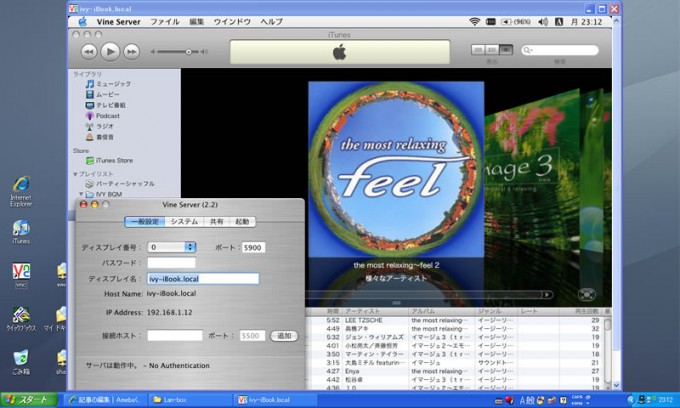Open the ファイル menu
Viewport: 680px width, 408px height.
(x=164, y=21)
